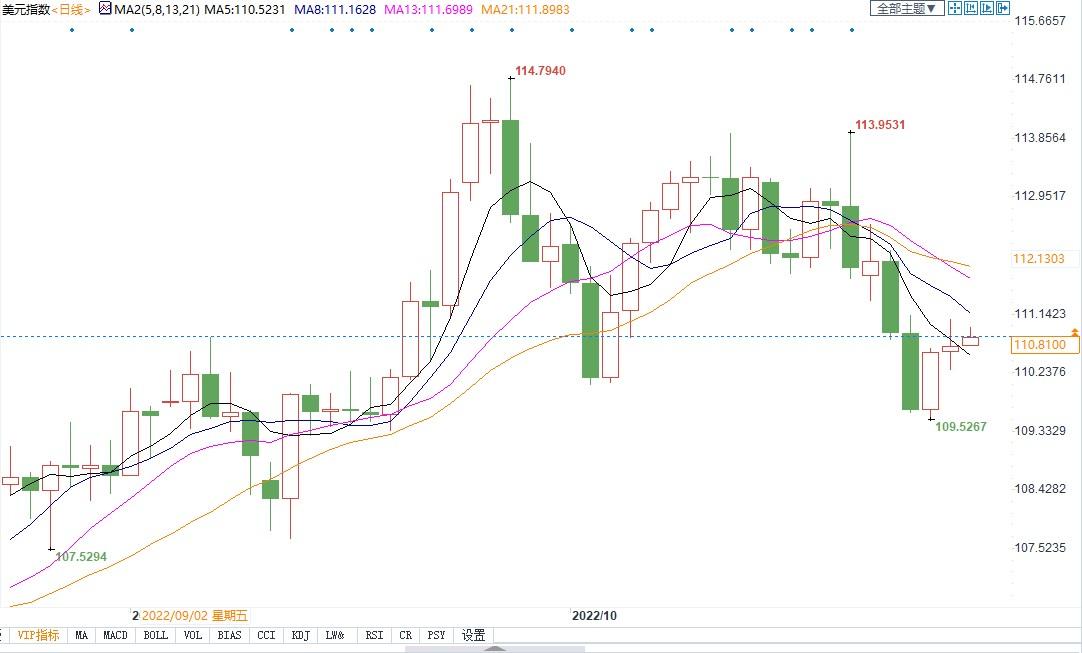The width and height of the screenshot is (1082, 653).
Task: Show the VOL indicator tab
Action: pyautogui.click(x=193, y=635)
